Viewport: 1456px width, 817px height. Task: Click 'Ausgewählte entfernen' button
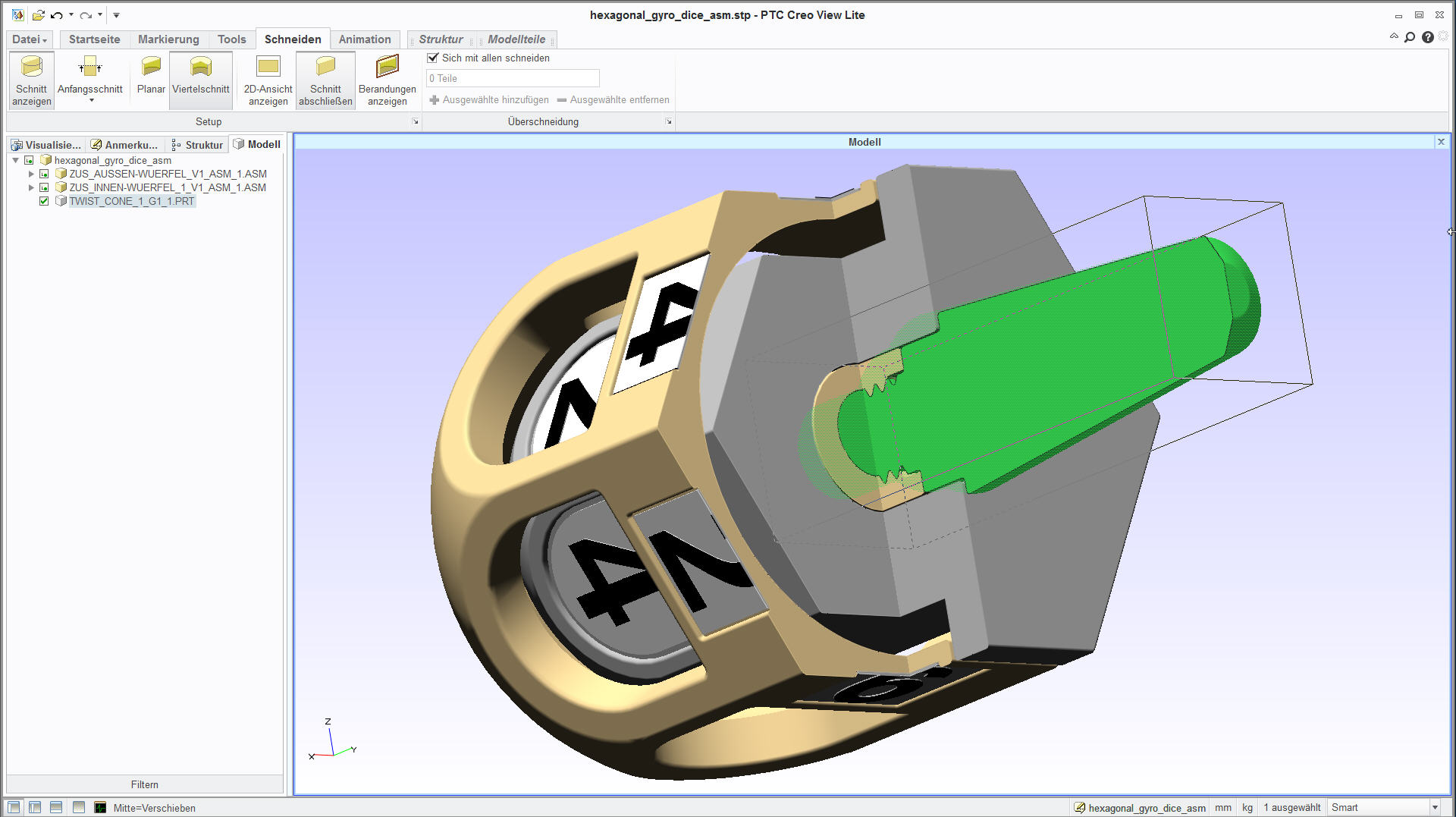tap(613, 99)
